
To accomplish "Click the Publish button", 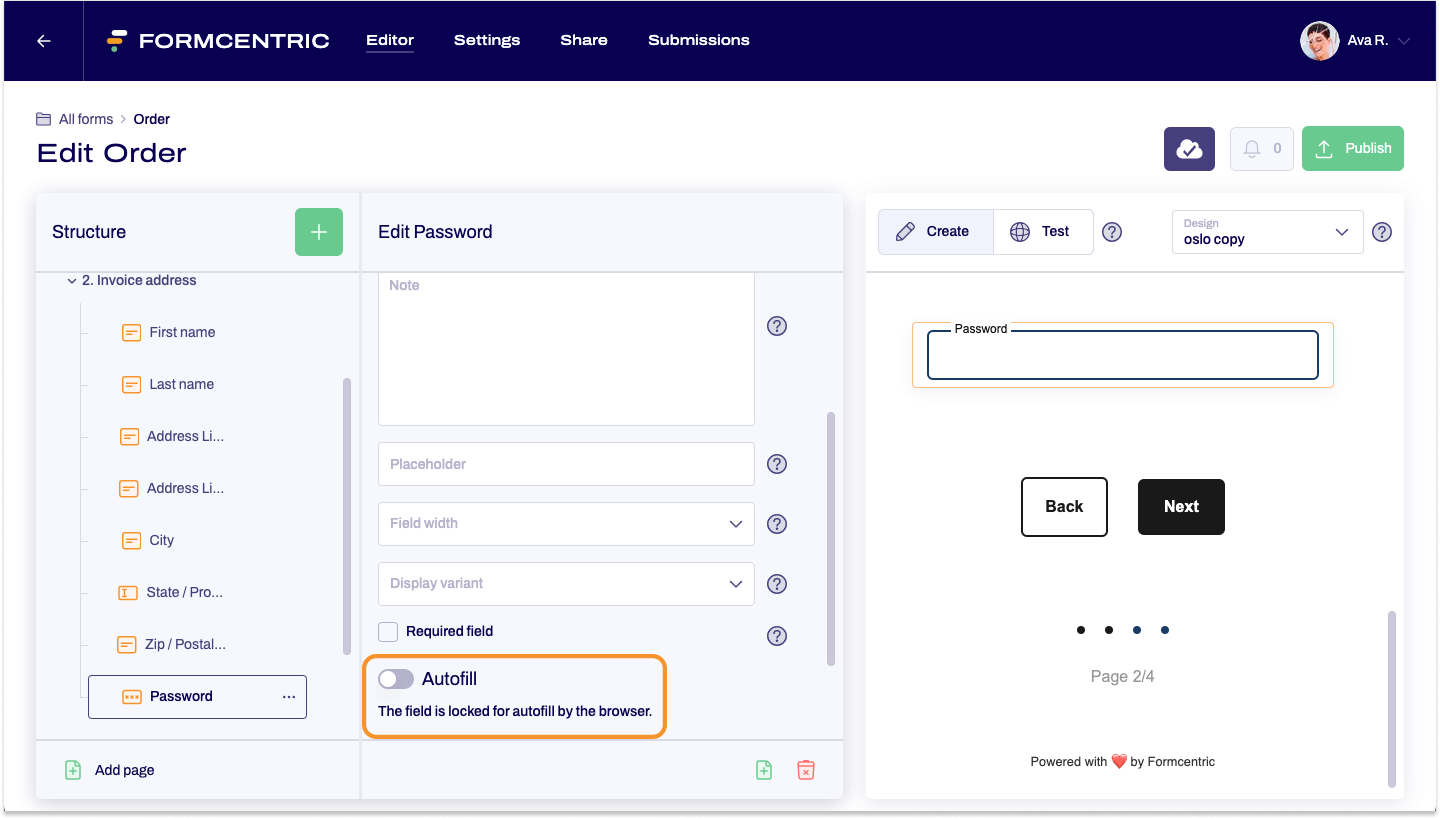I will 1353,148.
